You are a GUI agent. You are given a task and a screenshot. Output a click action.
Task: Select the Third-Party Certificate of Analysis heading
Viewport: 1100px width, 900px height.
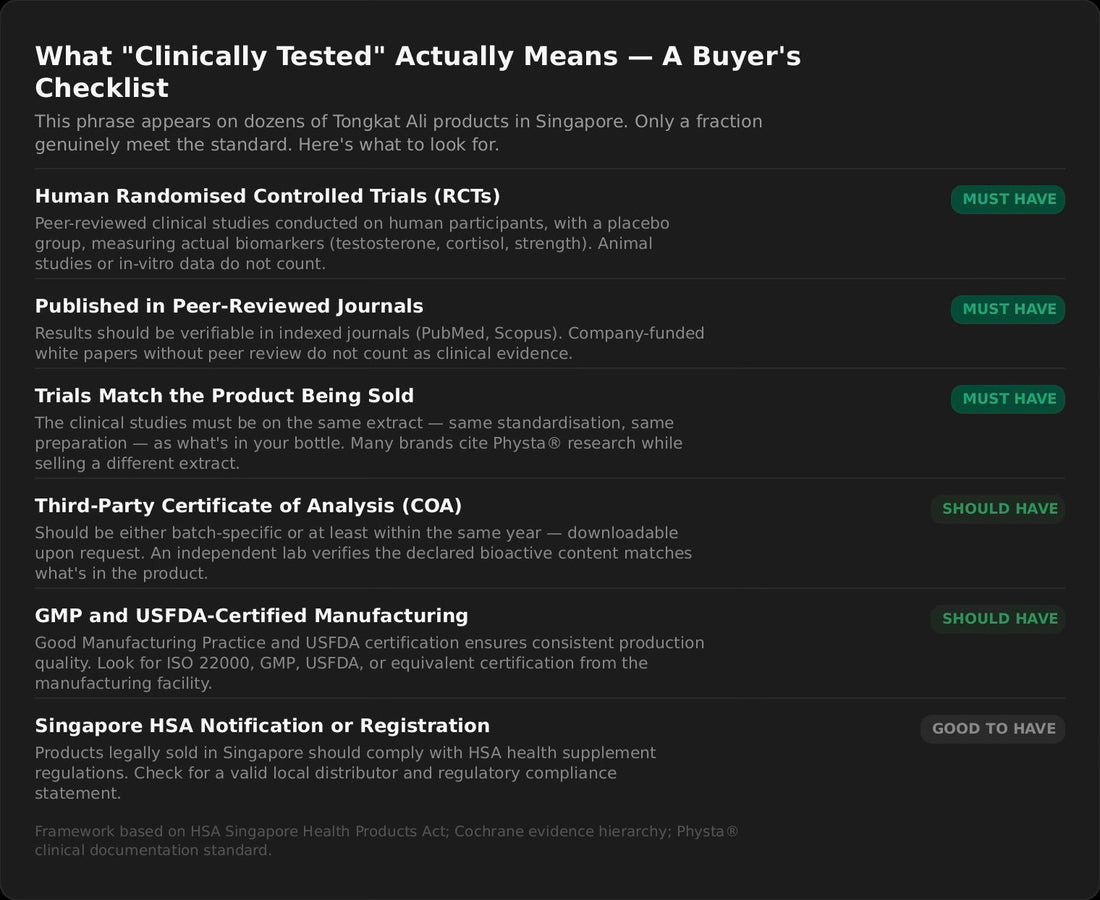[x=248, y=506]
